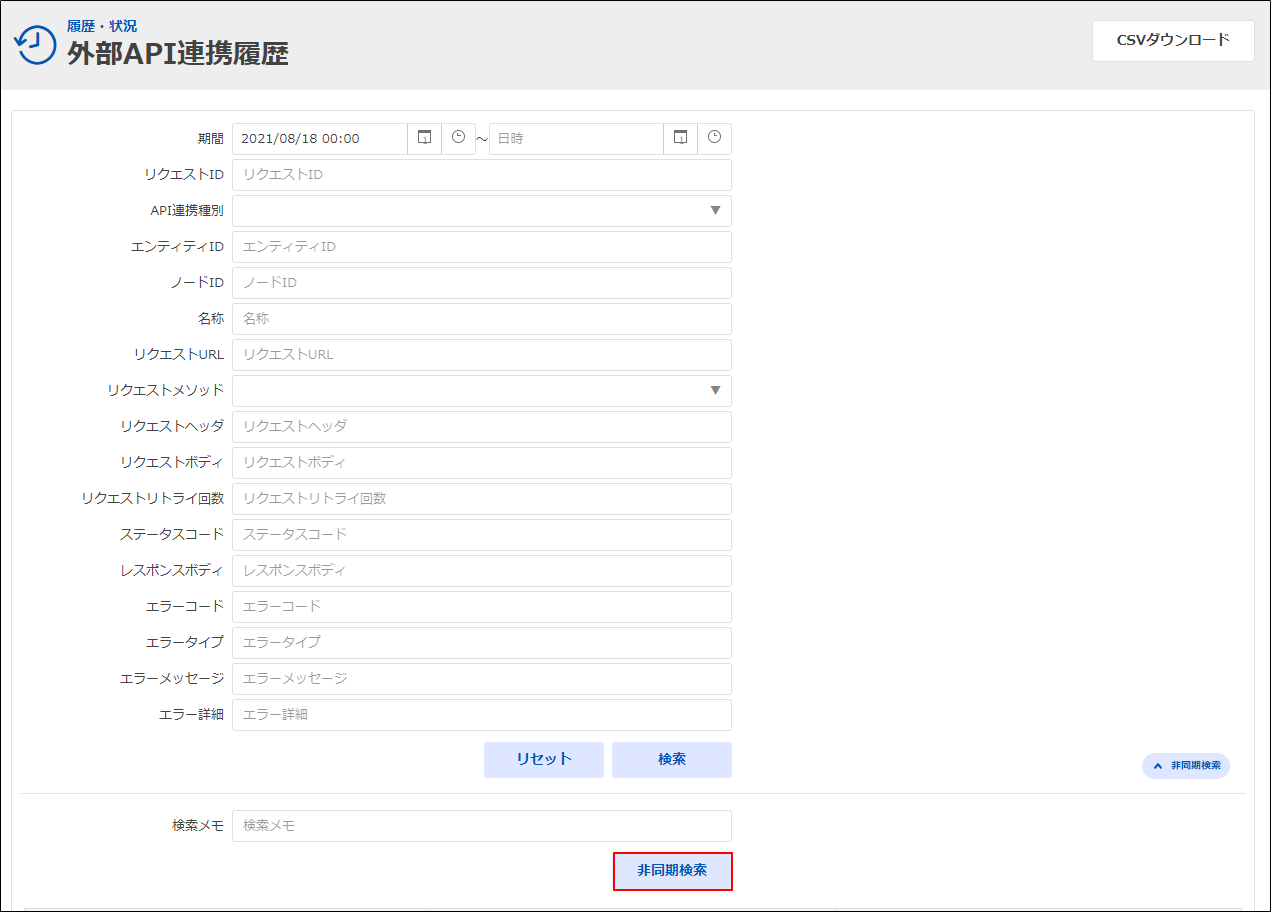The width and height of the screenshot is (1271, 912).
Task: Focus the 検索メモ input field
Action: tap(482, 826)
